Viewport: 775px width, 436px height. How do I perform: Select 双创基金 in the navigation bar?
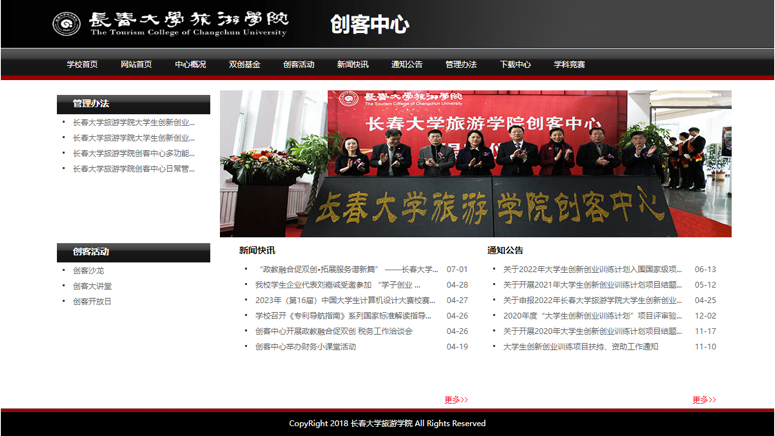245,64
